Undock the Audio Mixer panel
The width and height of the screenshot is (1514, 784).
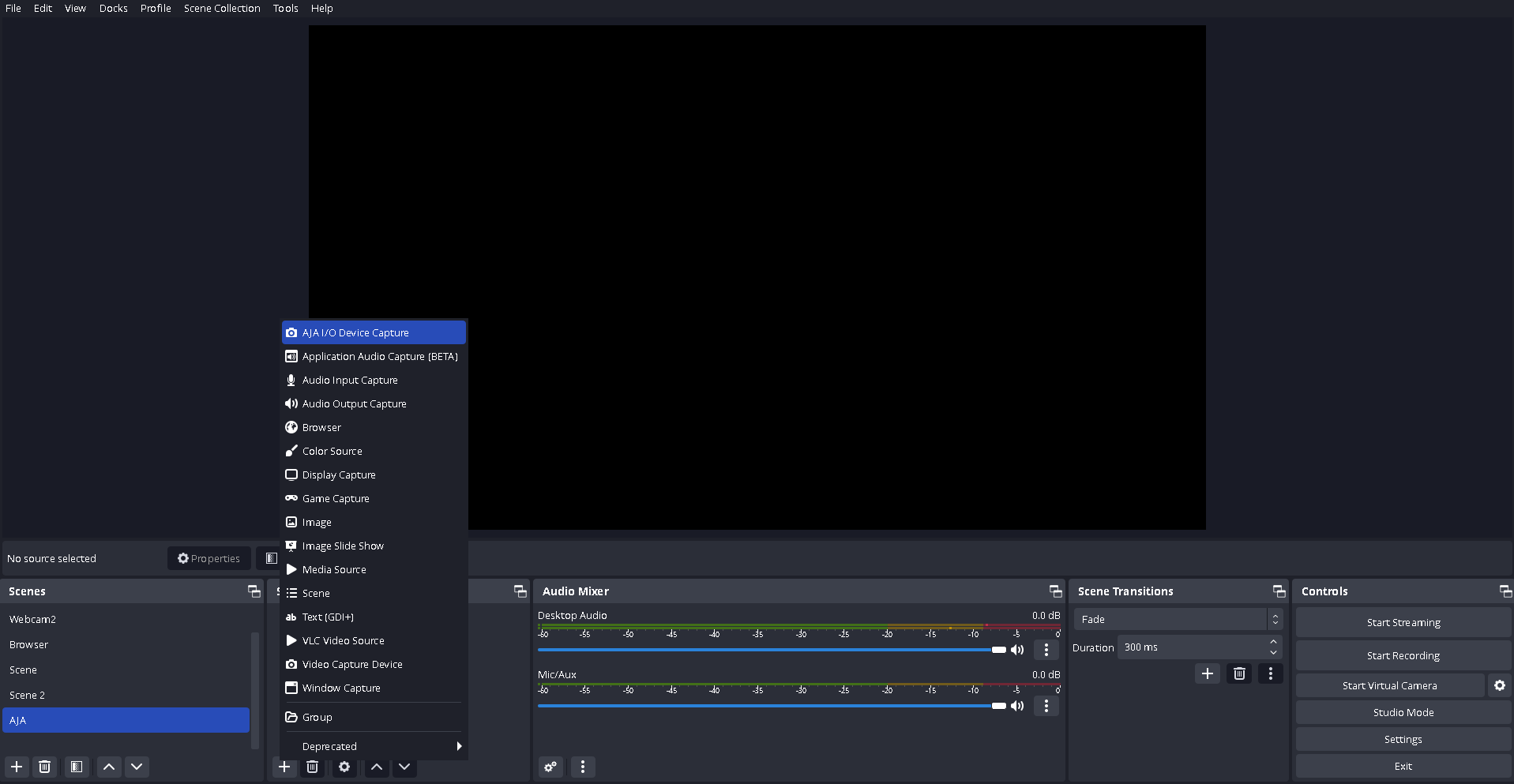coord(1055,591)
